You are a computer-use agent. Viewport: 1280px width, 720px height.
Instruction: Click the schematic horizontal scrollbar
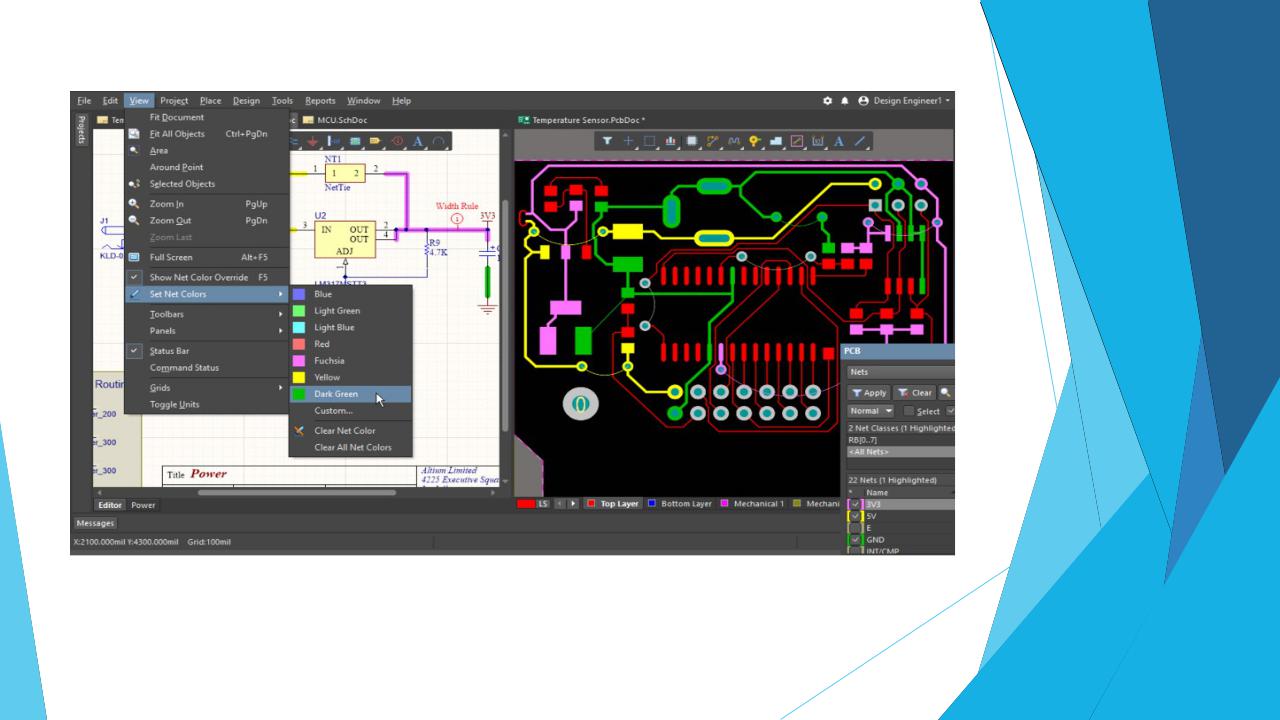tap(296, 492)
